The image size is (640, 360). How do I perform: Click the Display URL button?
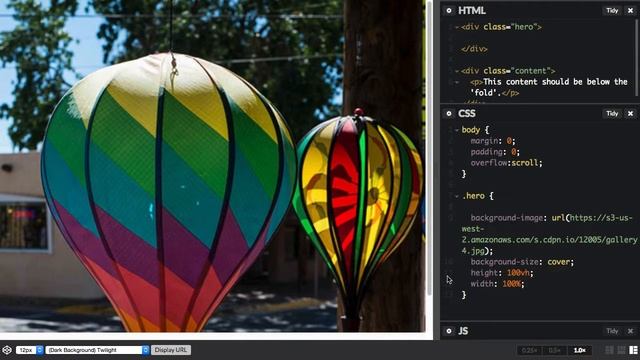(171, 350)
